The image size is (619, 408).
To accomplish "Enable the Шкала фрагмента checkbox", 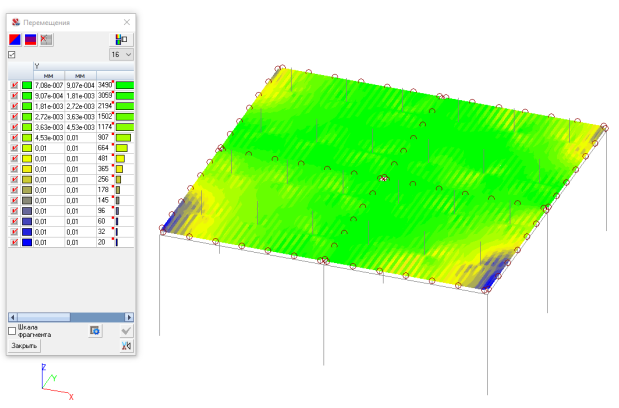I will 12,330.
